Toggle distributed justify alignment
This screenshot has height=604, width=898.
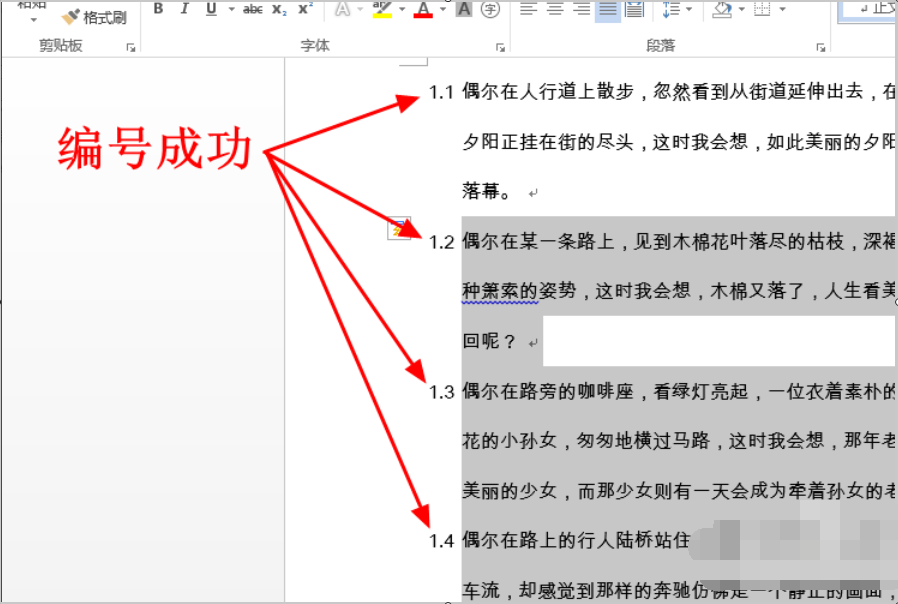pyautogui.click(x=633, y=10)
